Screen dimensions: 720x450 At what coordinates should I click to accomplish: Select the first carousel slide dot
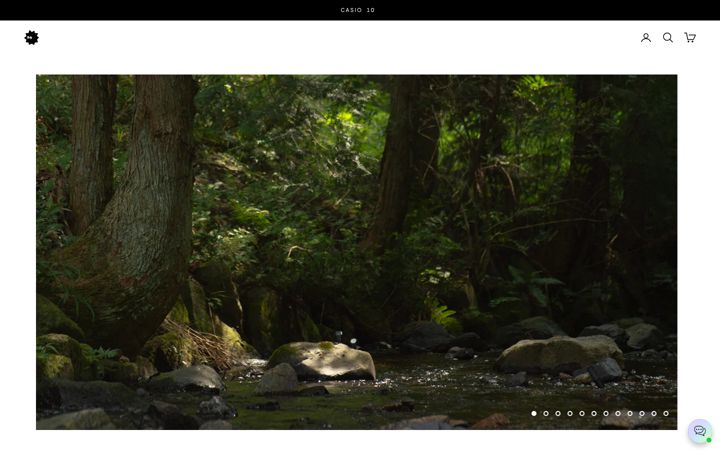pyautogui.click(x=534, y=413)
